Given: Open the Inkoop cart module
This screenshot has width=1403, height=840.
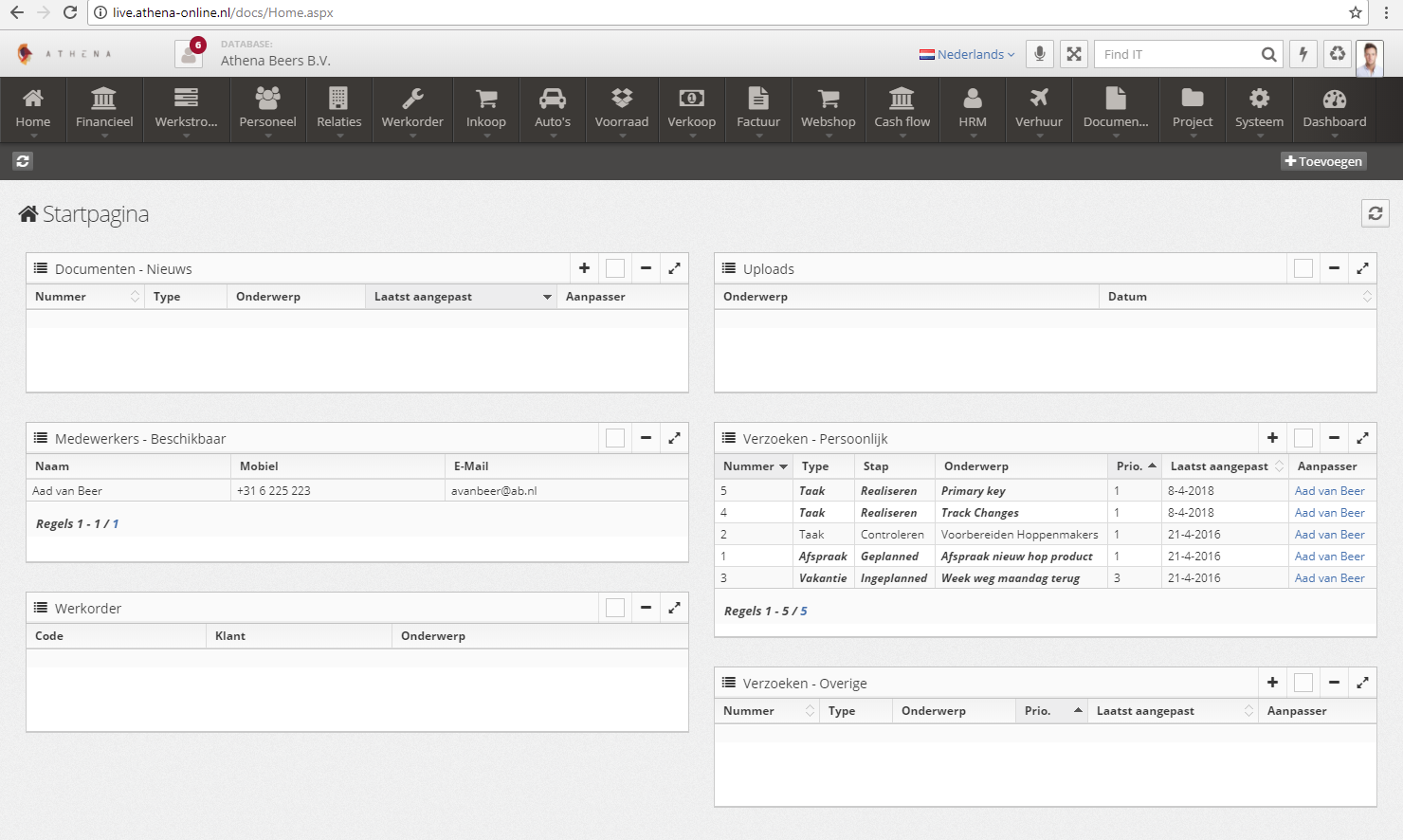Looking at the screenshot, I should click(486, 110).
